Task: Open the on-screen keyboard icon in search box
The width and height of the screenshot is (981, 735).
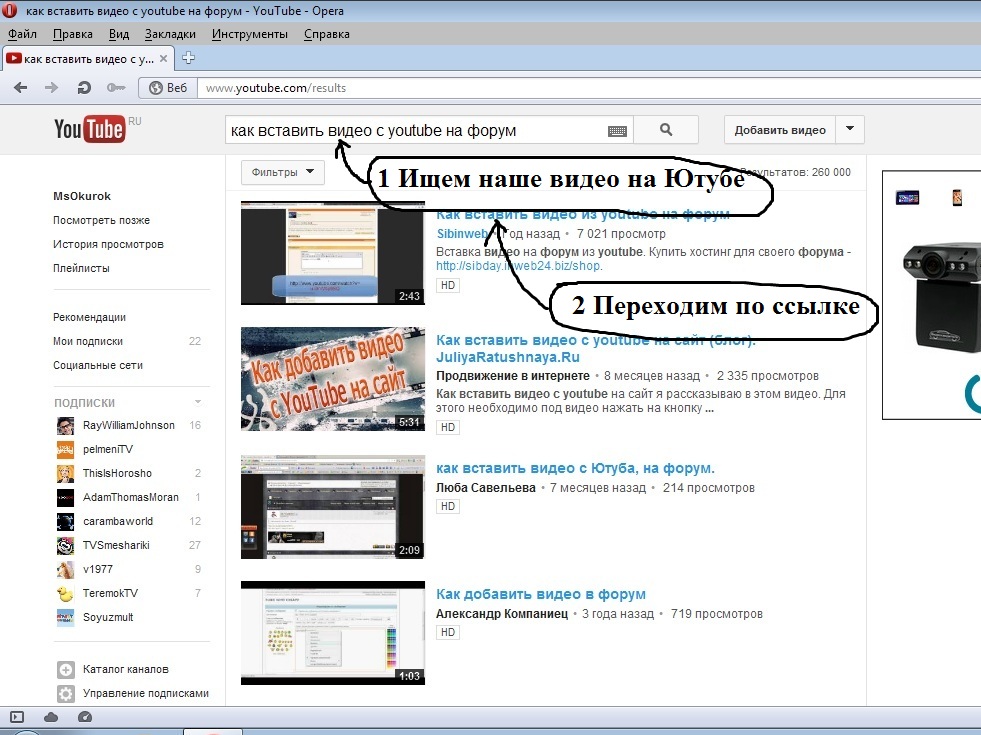Action: point(618,131)
